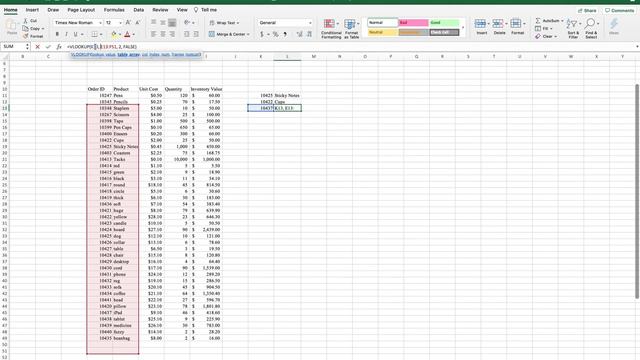This screenshot has width=640, height=360.
Task: Click the Share button
Action: point(587,10)
